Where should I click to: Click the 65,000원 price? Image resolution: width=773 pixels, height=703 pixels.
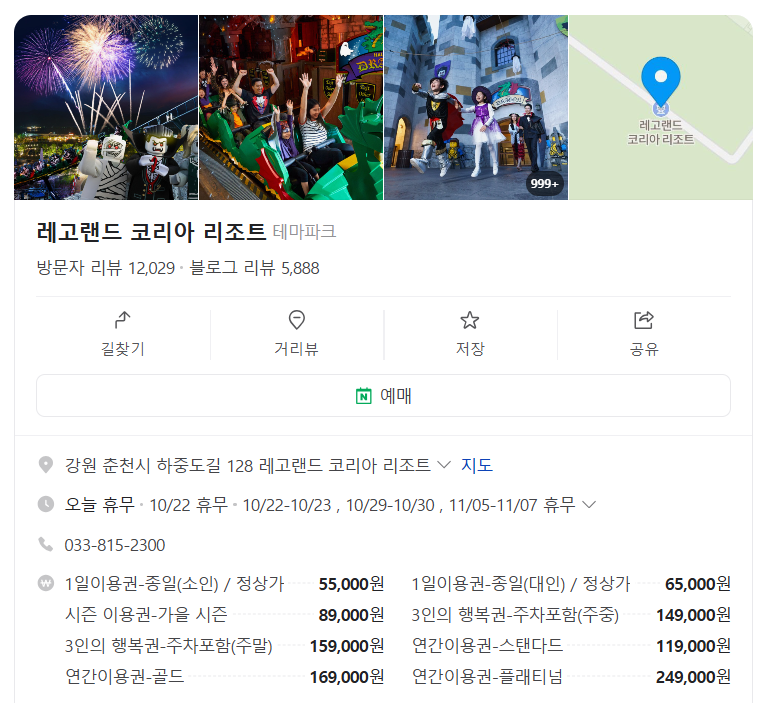coord(698,584)
